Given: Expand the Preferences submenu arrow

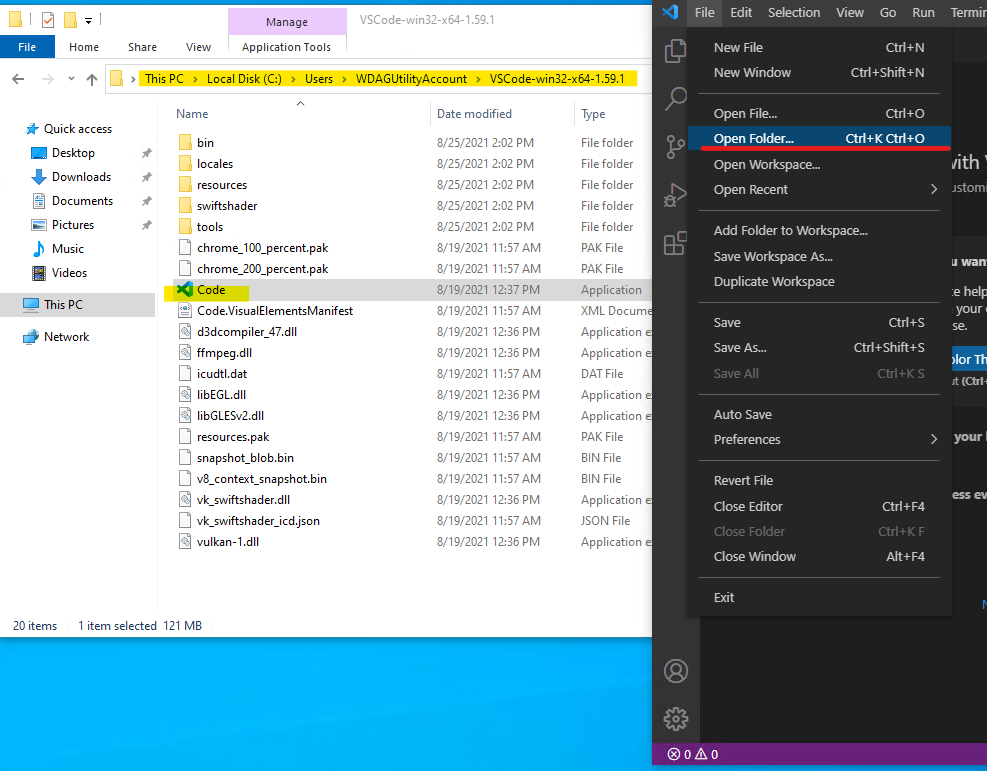Looking at the screenshot, I should pyautogui.click(x=933, y=439).
